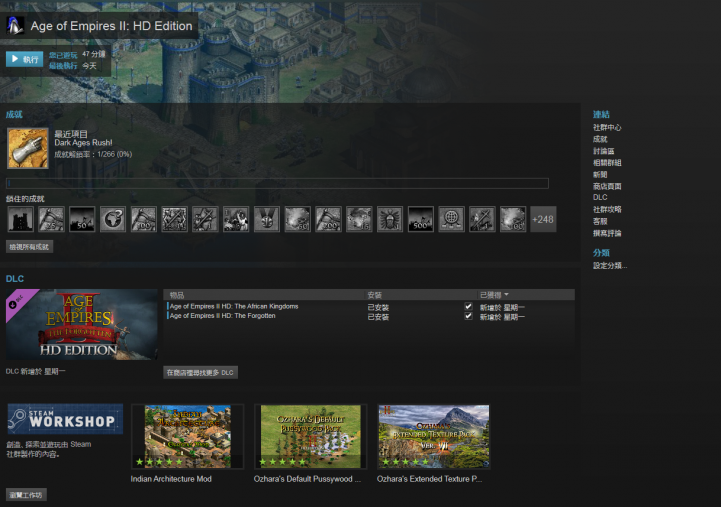This screenshot has height=507, width=721.
Task: Open the 社群中心 community hub link
Action: click(607, 127)
